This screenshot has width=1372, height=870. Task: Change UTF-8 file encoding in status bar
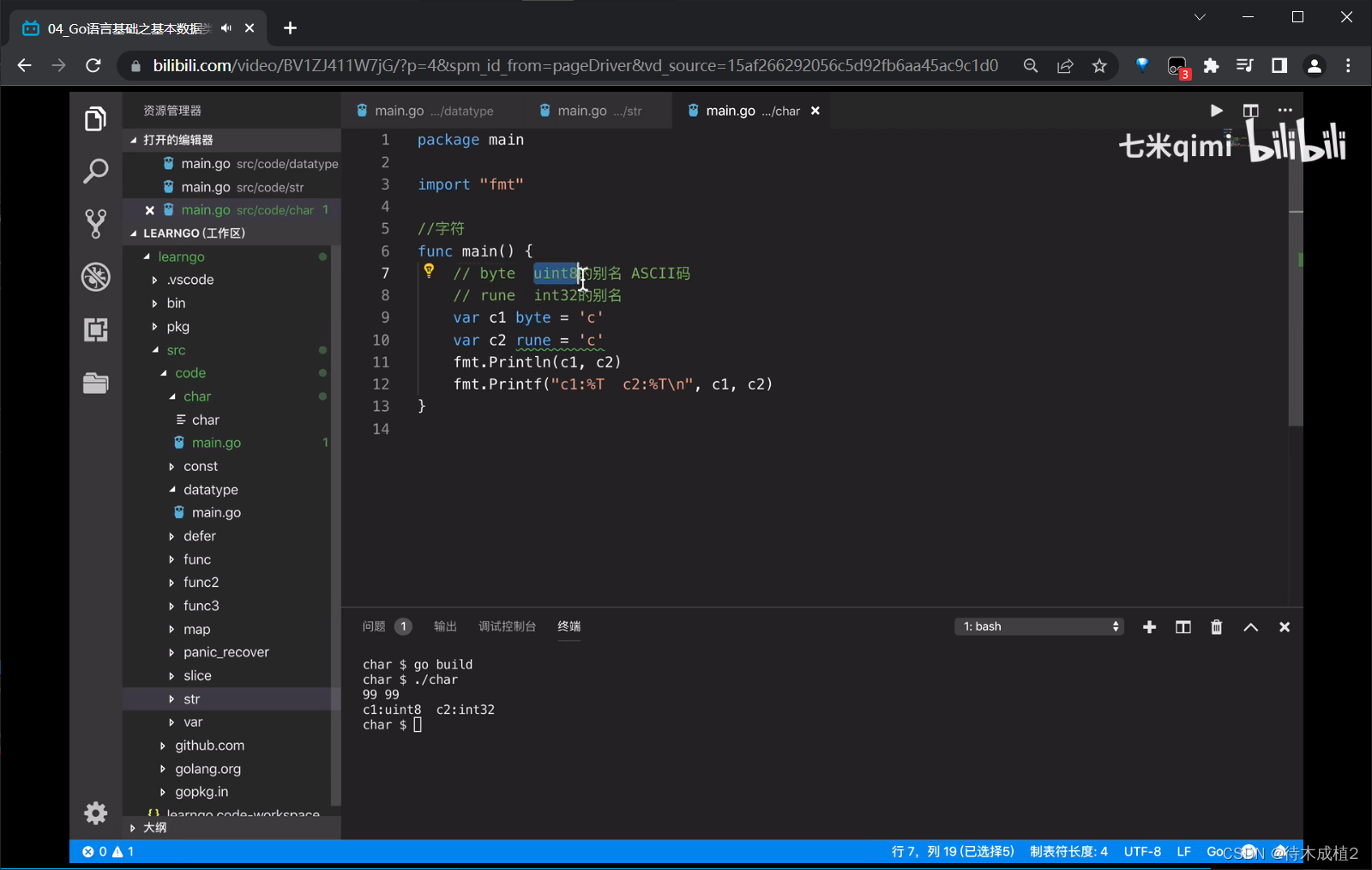[x=1142, y=851]
